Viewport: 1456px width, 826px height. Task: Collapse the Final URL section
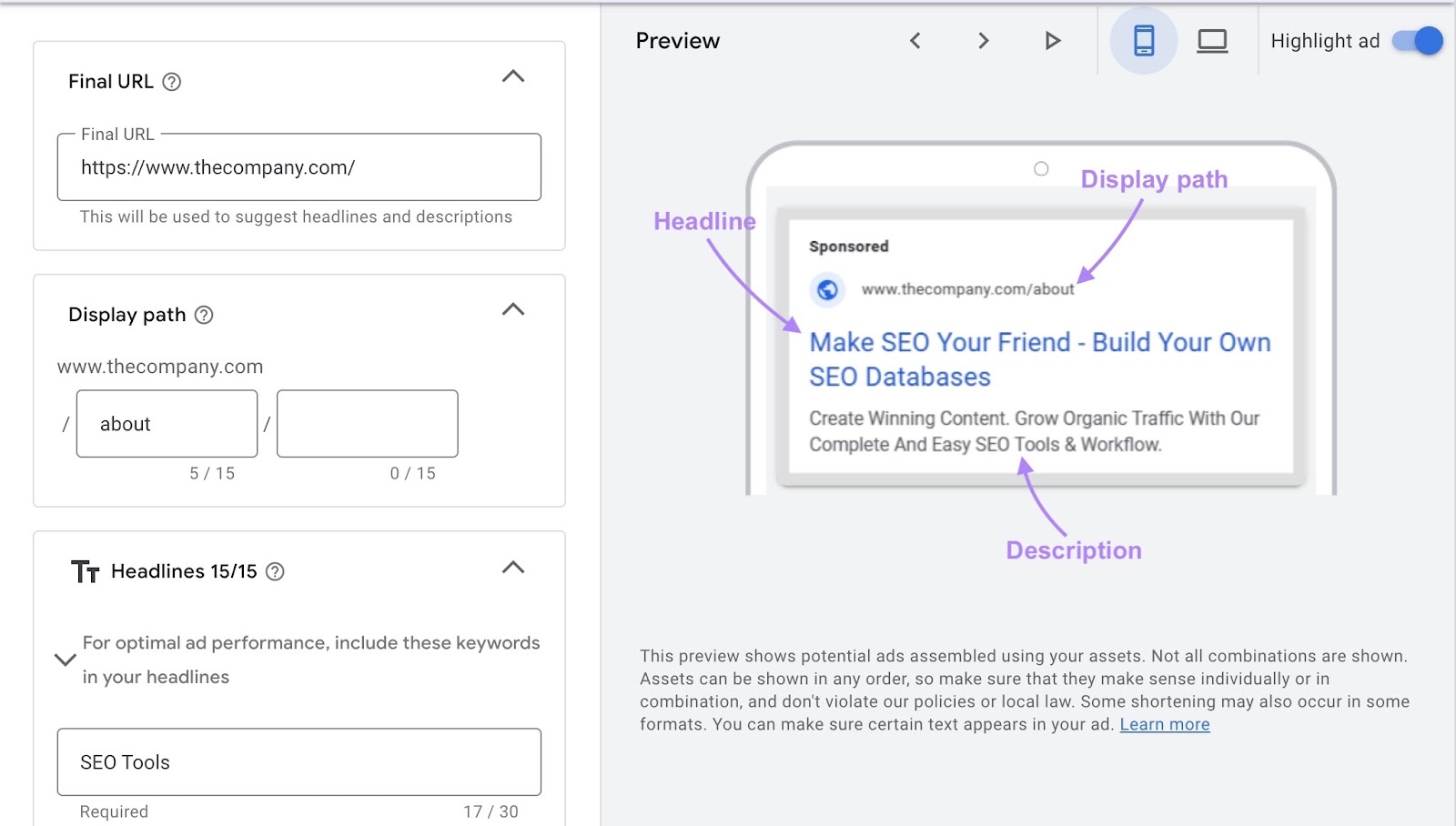tap(514, 77)
